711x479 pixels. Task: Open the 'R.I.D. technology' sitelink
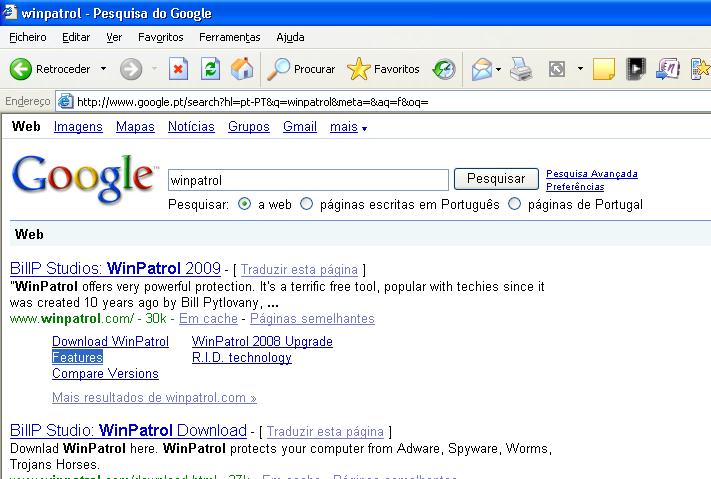pos(242,358)
